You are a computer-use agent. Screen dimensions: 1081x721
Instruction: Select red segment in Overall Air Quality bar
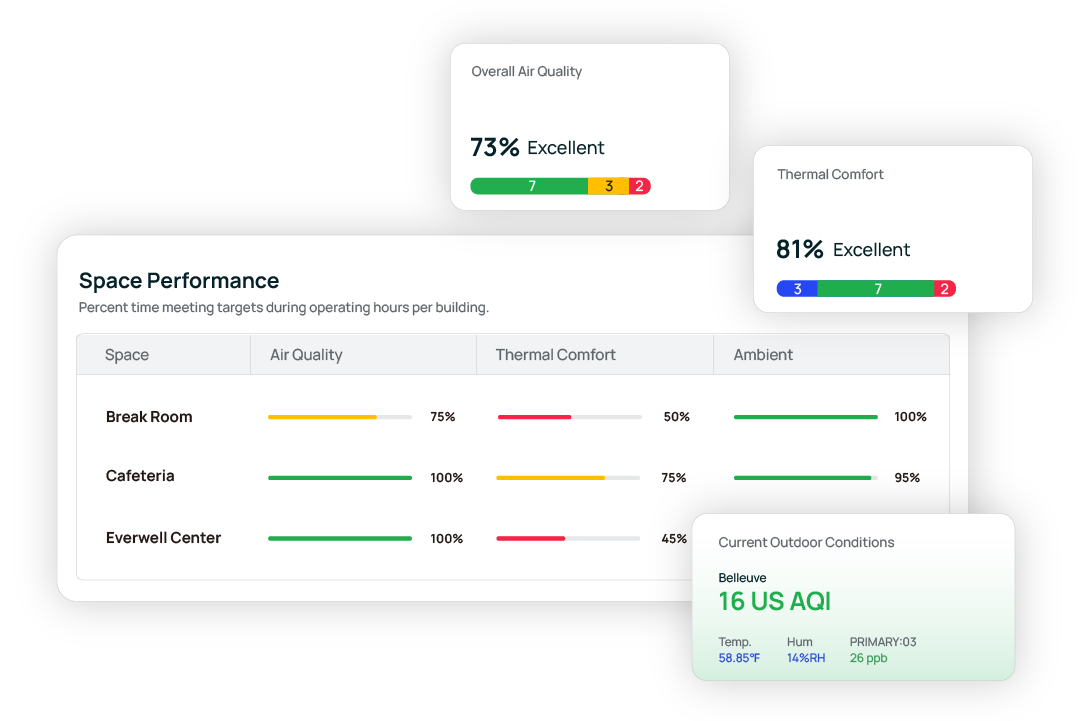640,186
